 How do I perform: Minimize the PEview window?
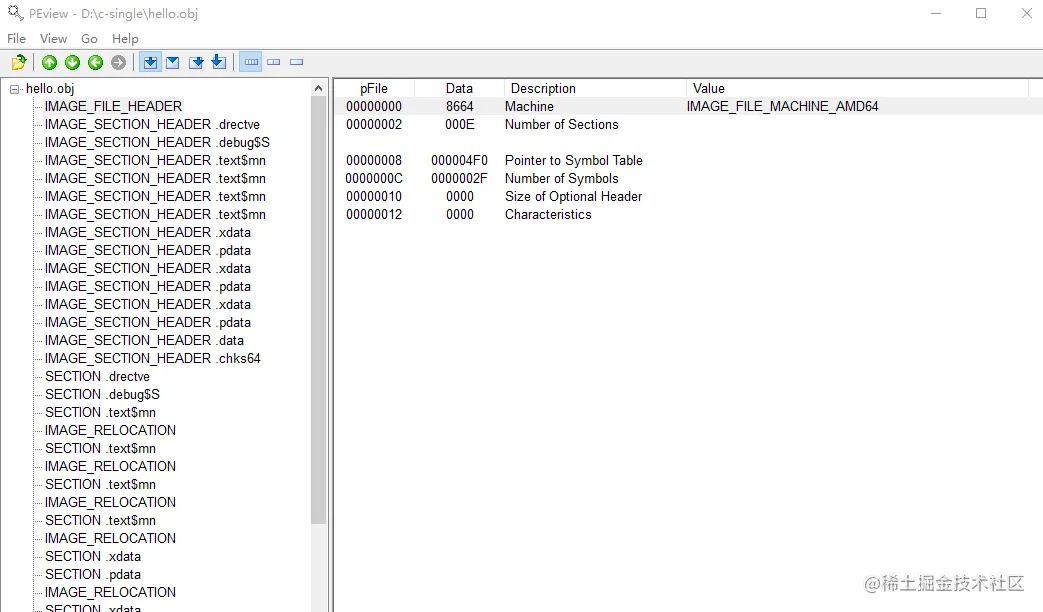click(936, 13)
